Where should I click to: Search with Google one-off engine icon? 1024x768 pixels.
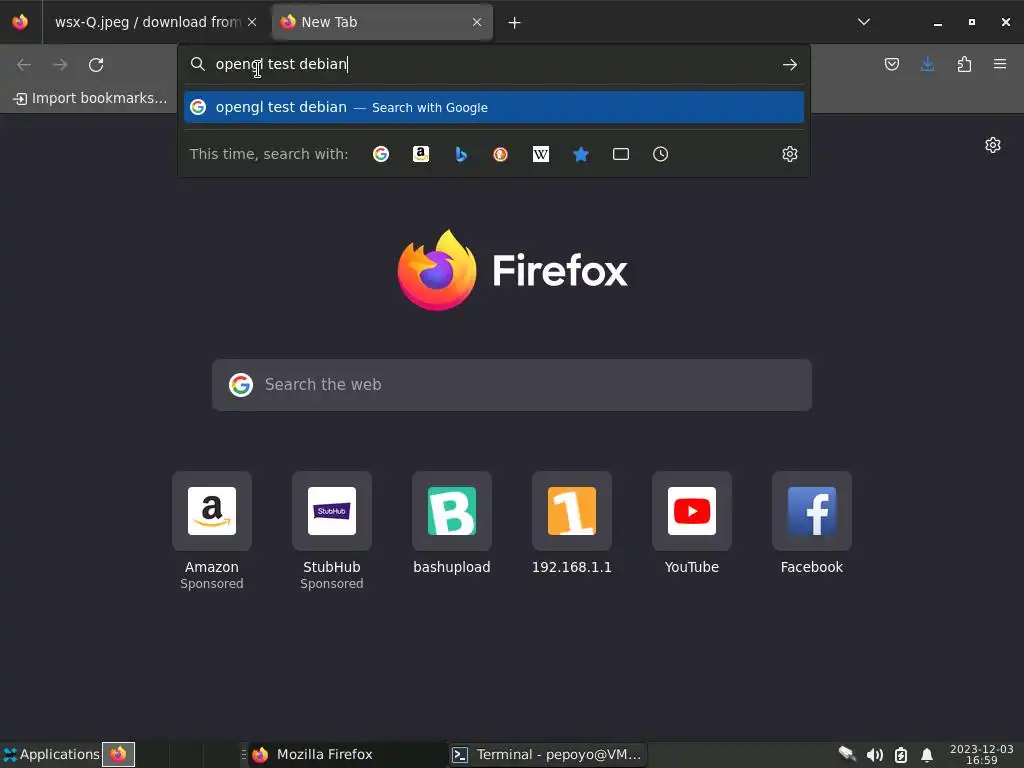pyautogui.click(x=381, y=154)
